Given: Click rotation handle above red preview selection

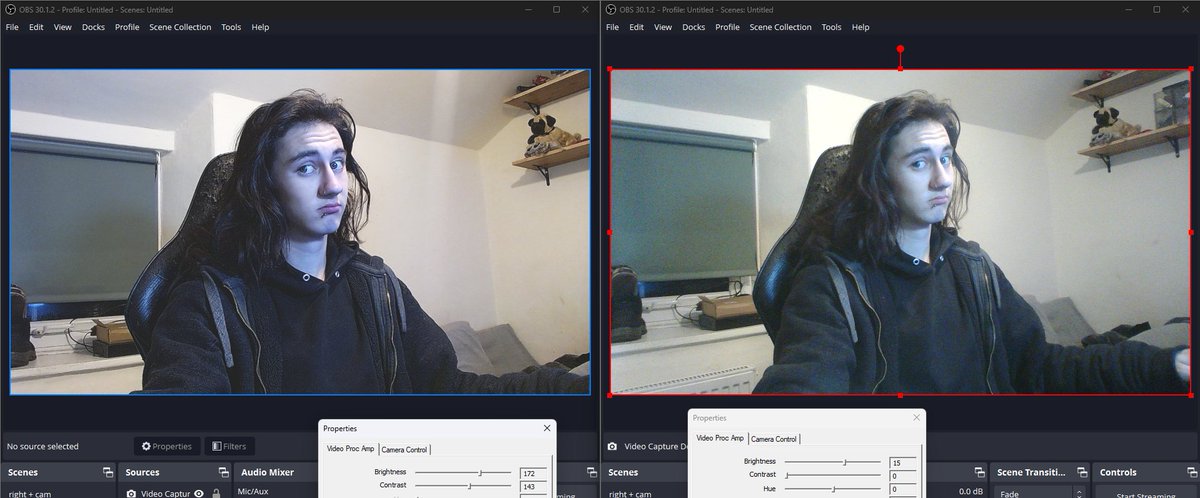Looking at the screenshot, I should 900,48.
